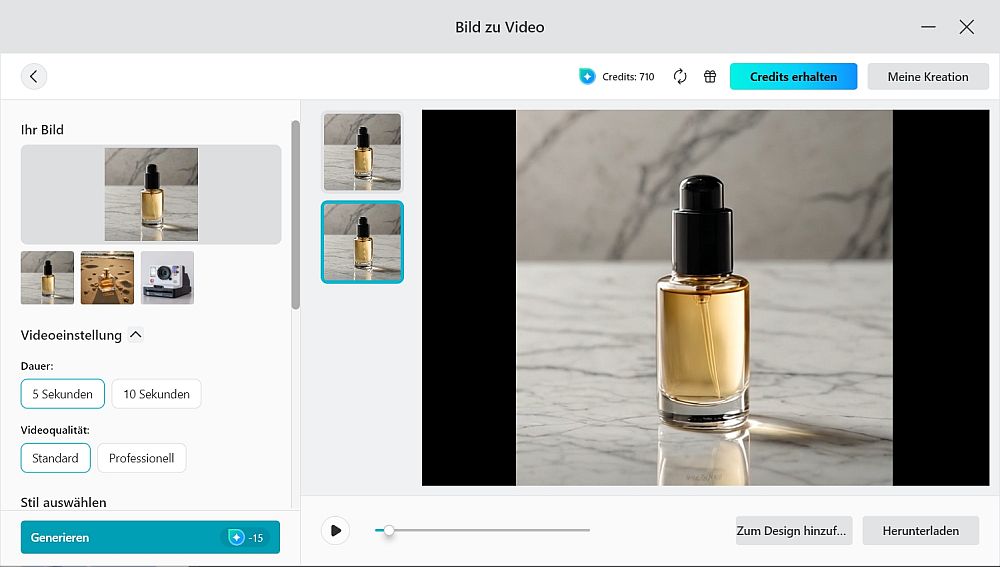Viewport: 1000px width, 567px height.
Task: Click Zum Design hinzufügen button
Action: click(794, 531)
